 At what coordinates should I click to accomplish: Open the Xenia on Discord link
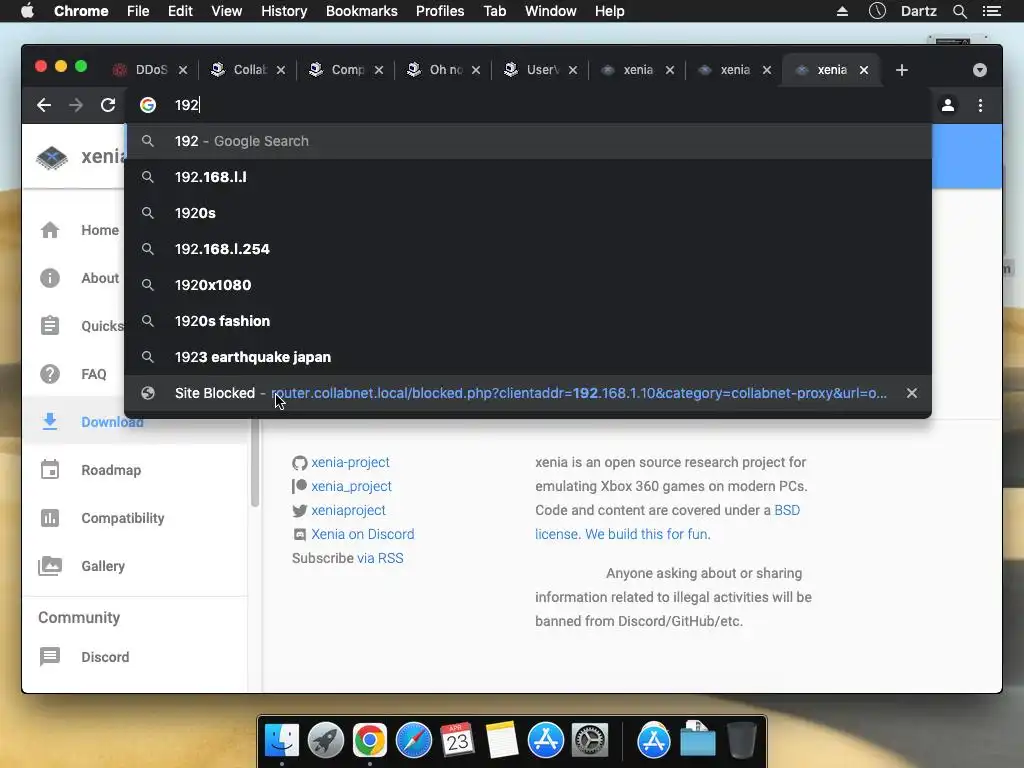coord(362,534)
